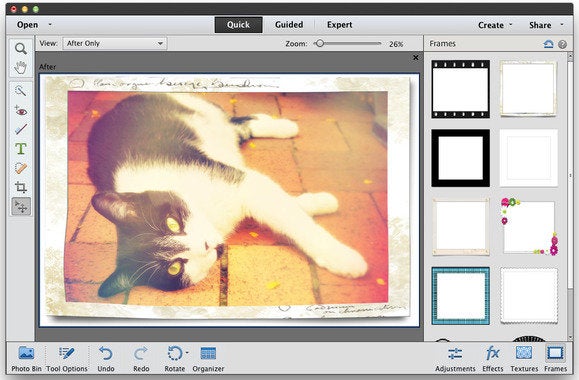Click the Zoom slider handle
Screen dimensions: 579x380
click(320, 43)
